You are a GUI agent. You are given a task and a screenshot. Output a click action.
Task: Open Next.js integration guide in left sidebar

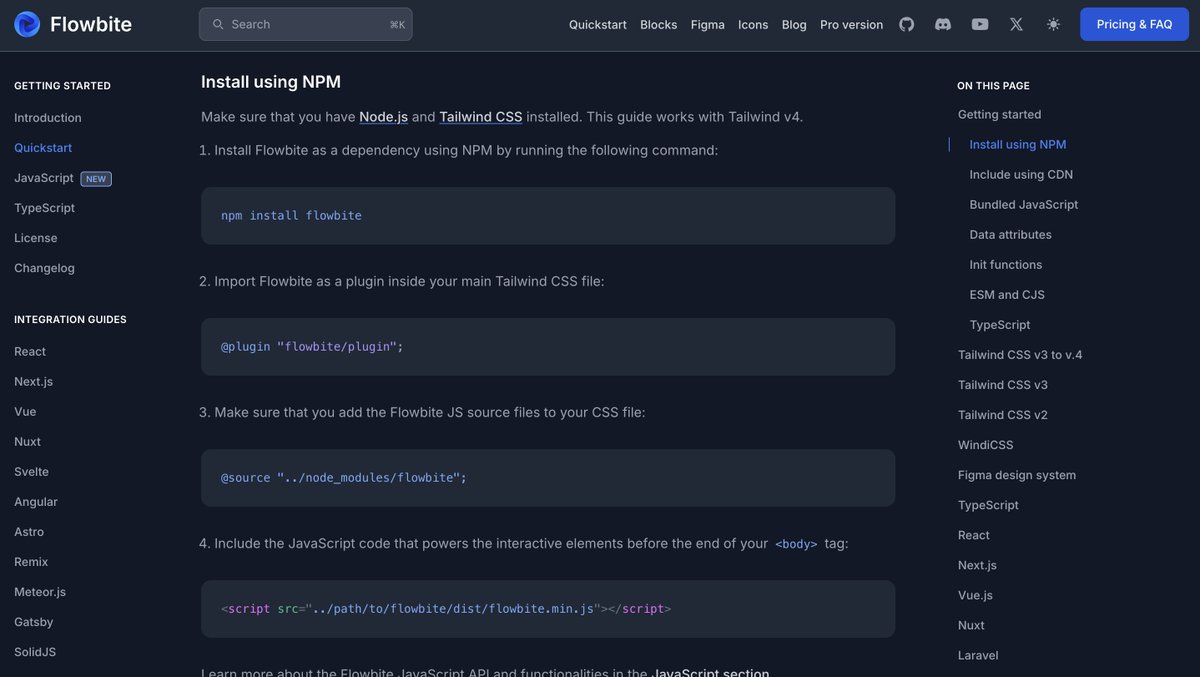[33, 382]
